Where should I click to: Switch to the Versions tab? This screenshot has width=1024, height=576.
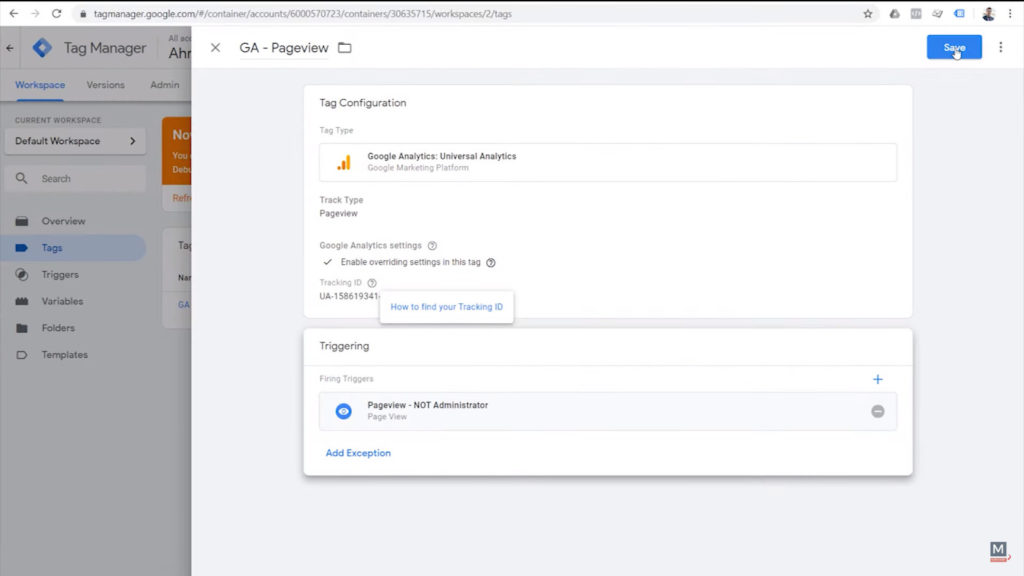pyautogui.click(x=107, y=85)
